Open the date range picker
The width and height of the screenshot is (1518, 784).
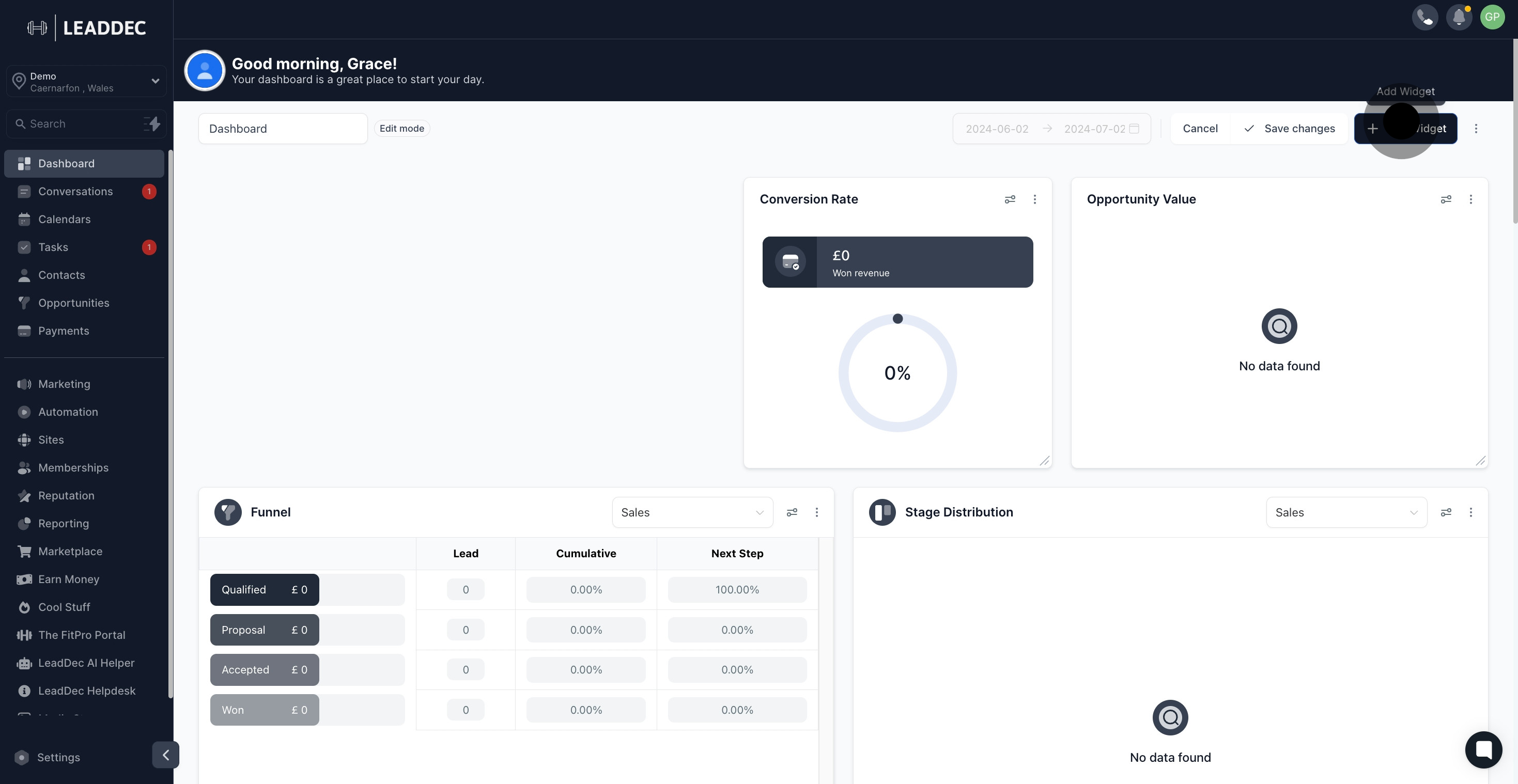1051,129
